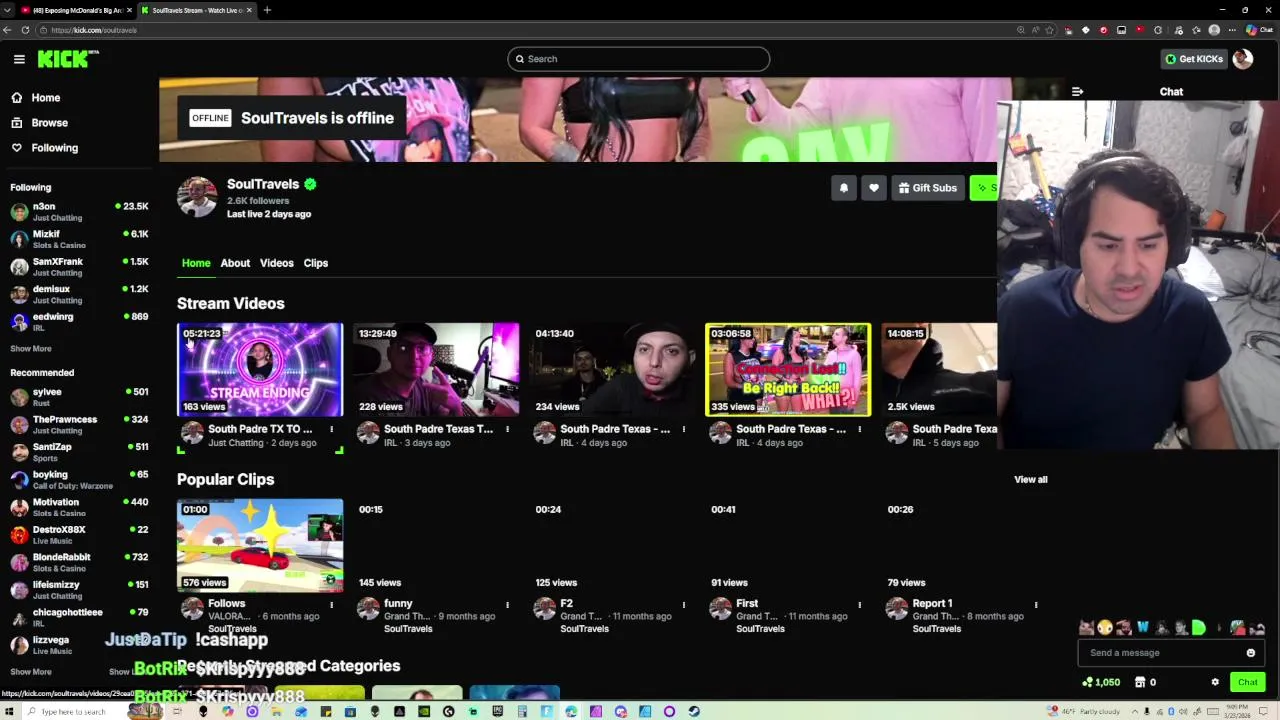The width and height of the screenshot is (1280, 720).
Task: Open the STREAM ENDING video thumbnail
Action: coord(260,370)
